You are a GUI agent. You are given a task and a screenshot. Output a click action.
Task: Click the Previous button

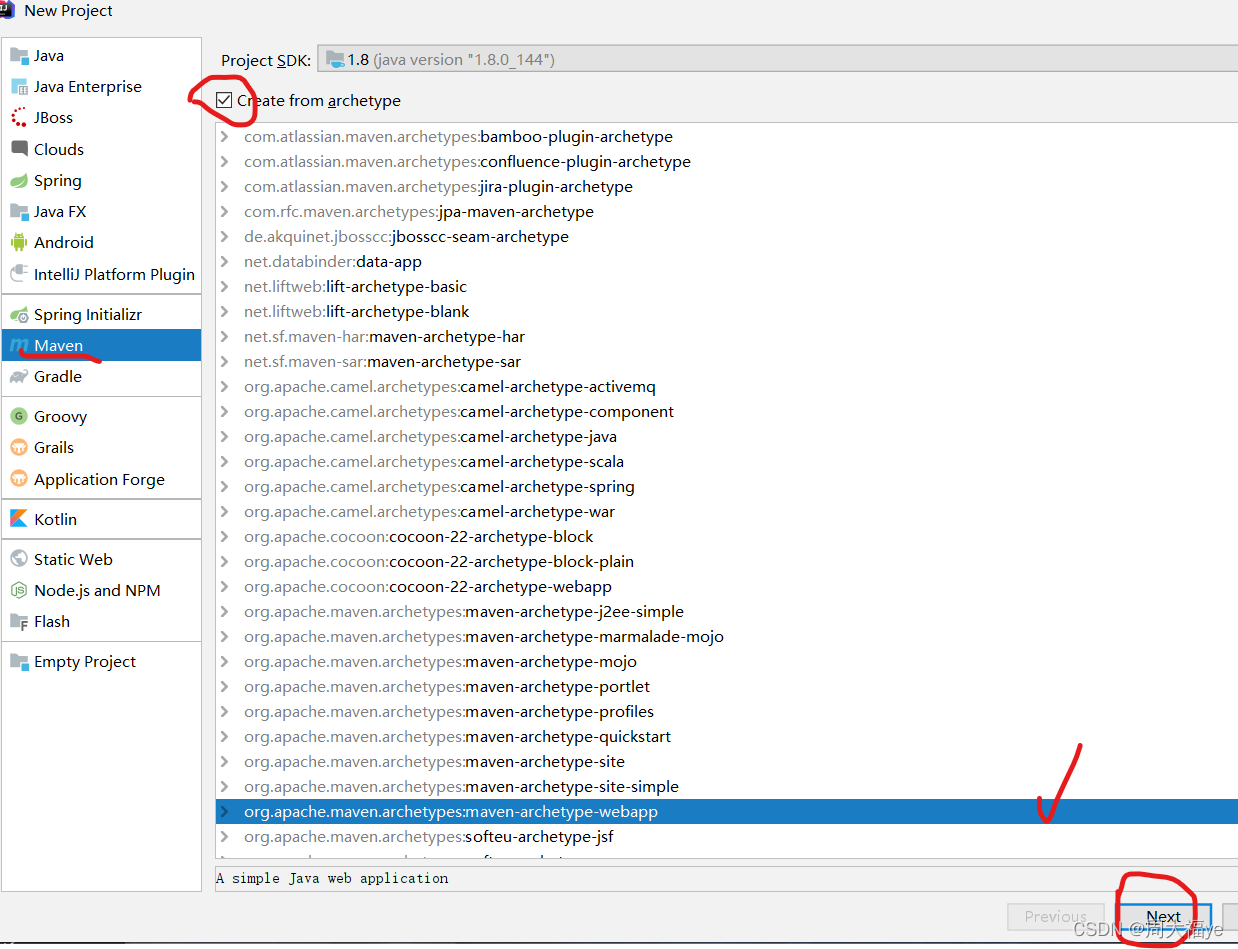(1055, 917)
